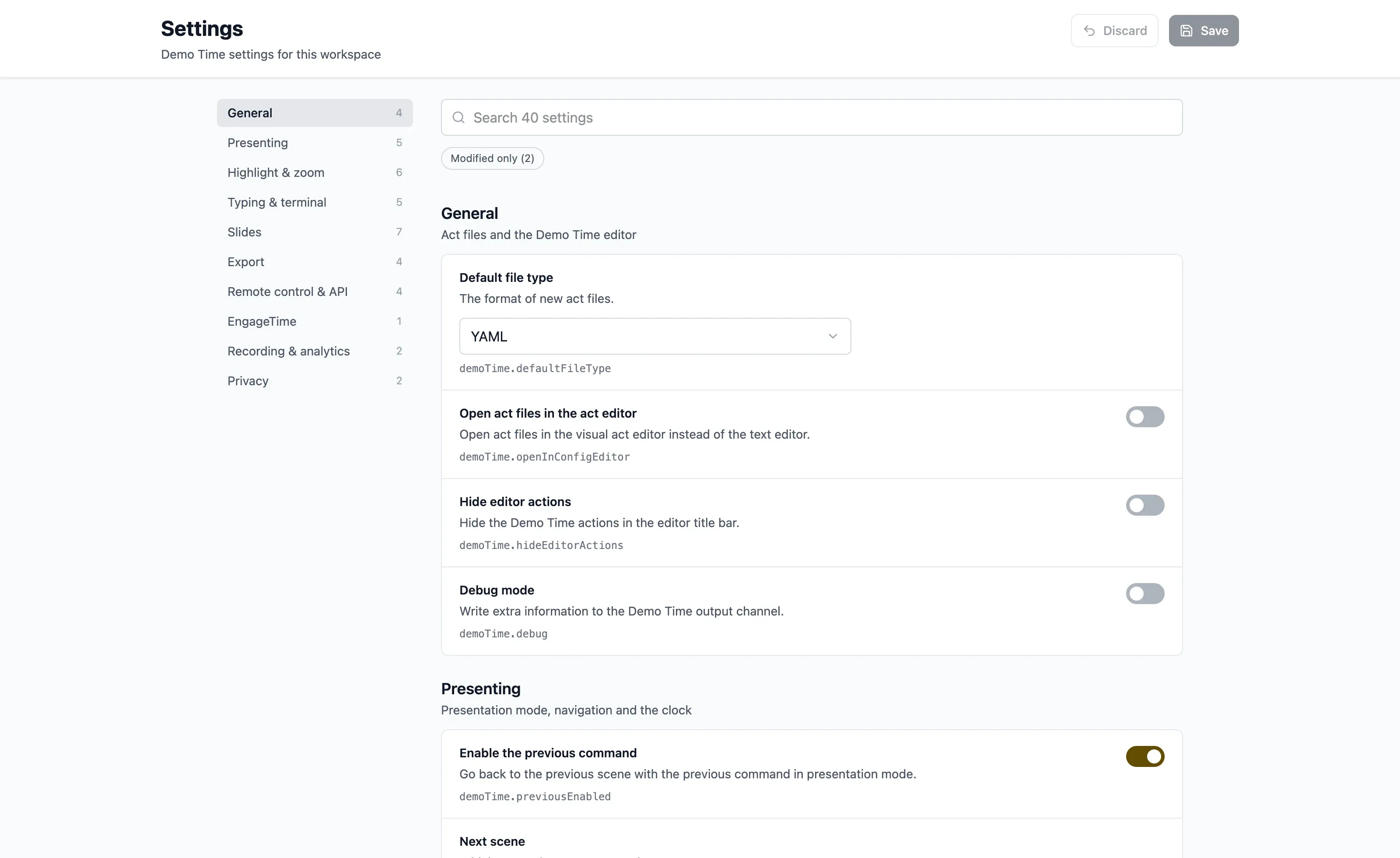The width and height of the screenshot is (1400, 858).
Task: Click the chevron arrow in the YAML select
Action: [x=833, y=336]
